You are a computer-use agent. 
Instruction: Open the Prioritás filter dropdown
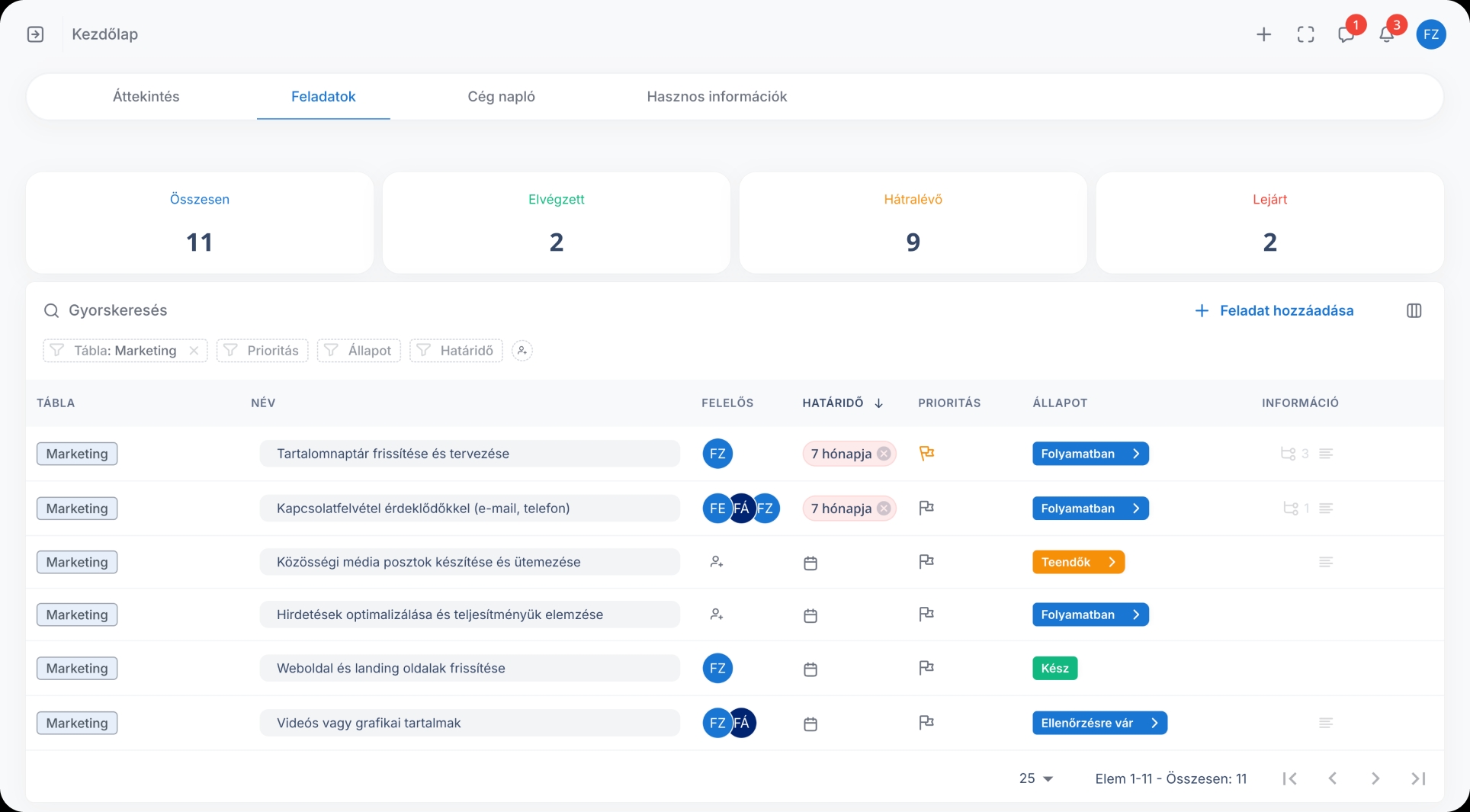[262, 351]
